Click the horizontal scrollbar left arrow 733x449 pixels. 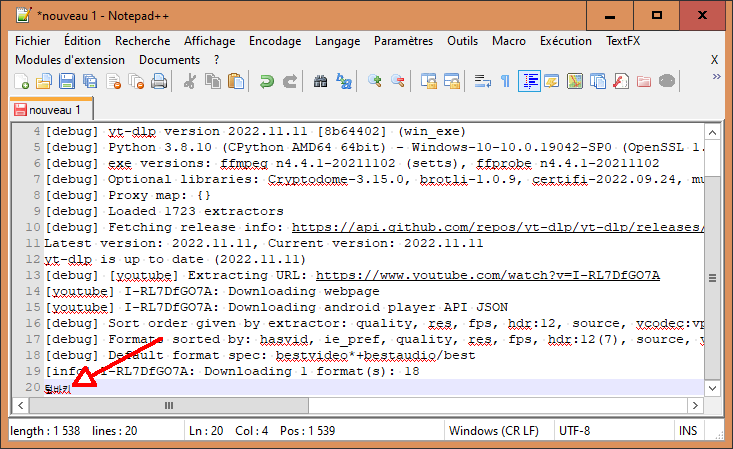point(21,405)
